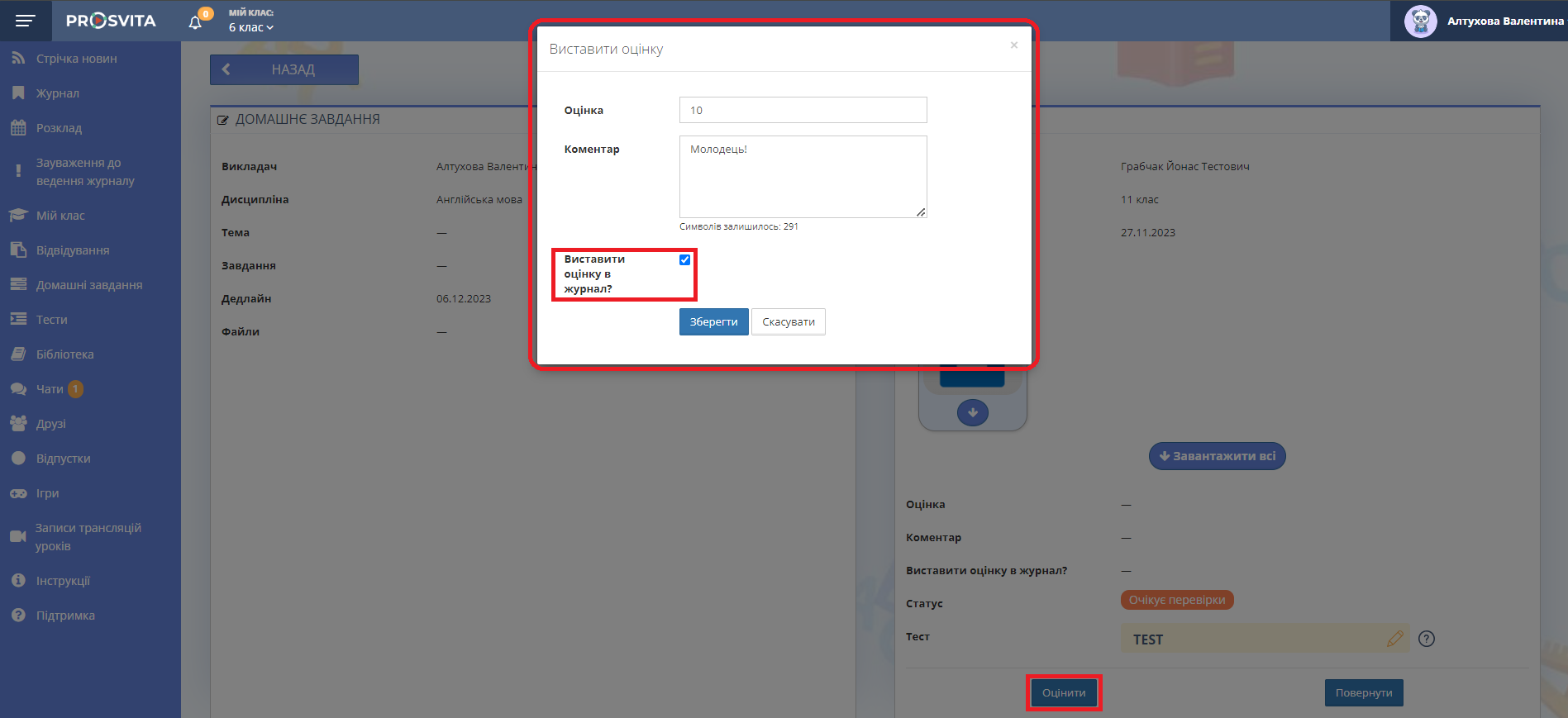Click the 'Завантажити всі' button
Image resolution: width=1568 pixels, height=718 pixels.
(x=1217, y=456)
